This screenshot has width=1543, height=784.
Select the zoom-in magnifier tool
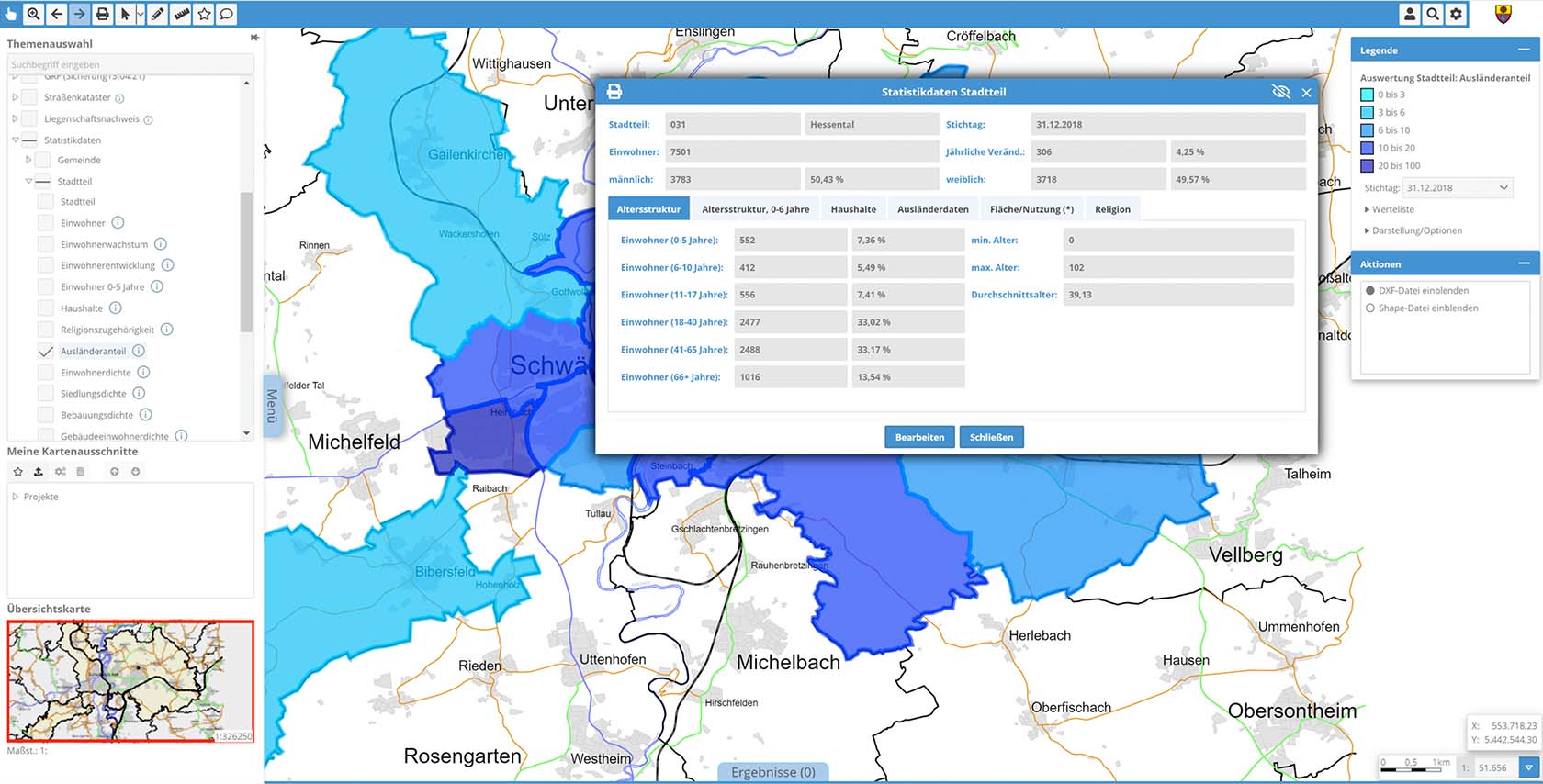click(x=33, y=14)
